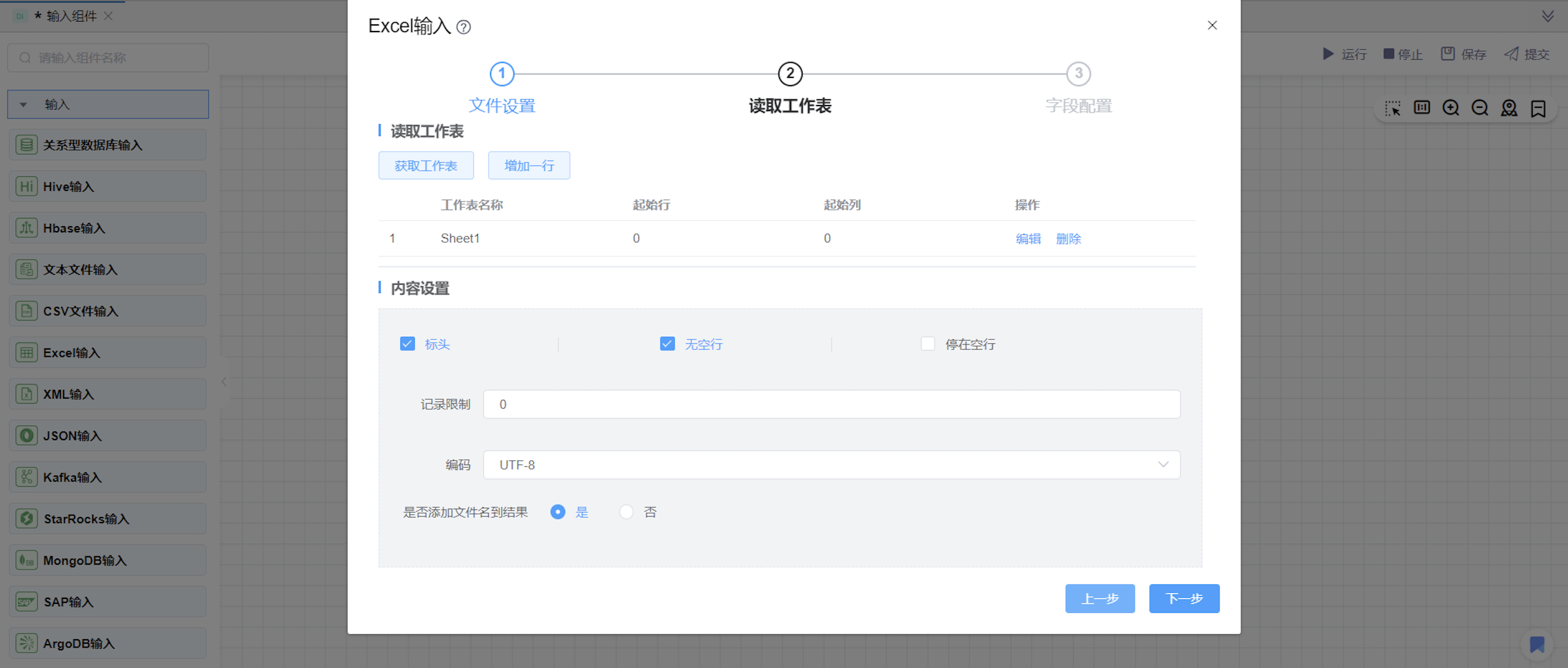
Task: Click the 记录限制 input field
Action: [x=831, y=404]
